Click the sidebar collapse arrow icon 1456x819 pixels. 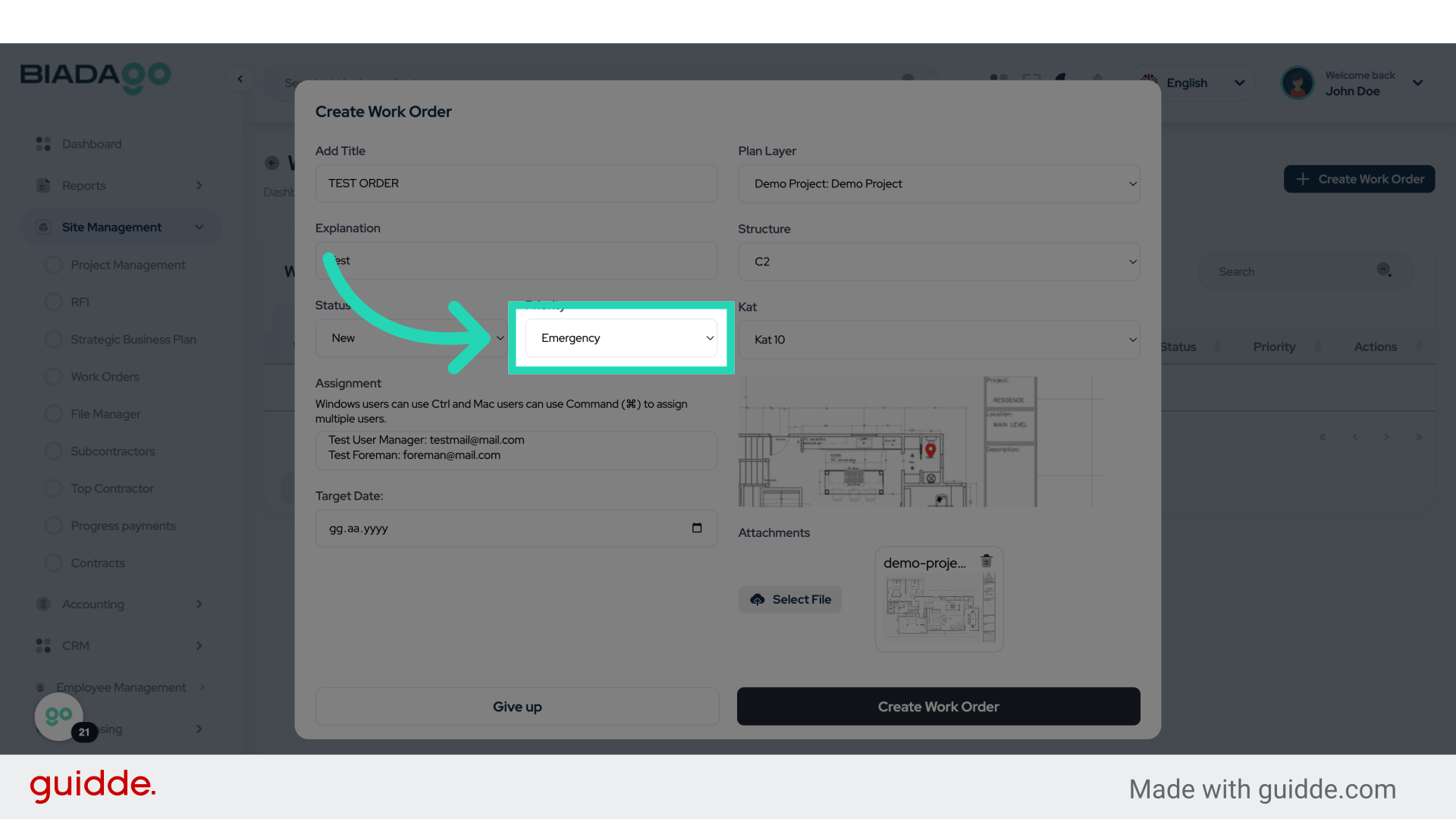[240, 79]
